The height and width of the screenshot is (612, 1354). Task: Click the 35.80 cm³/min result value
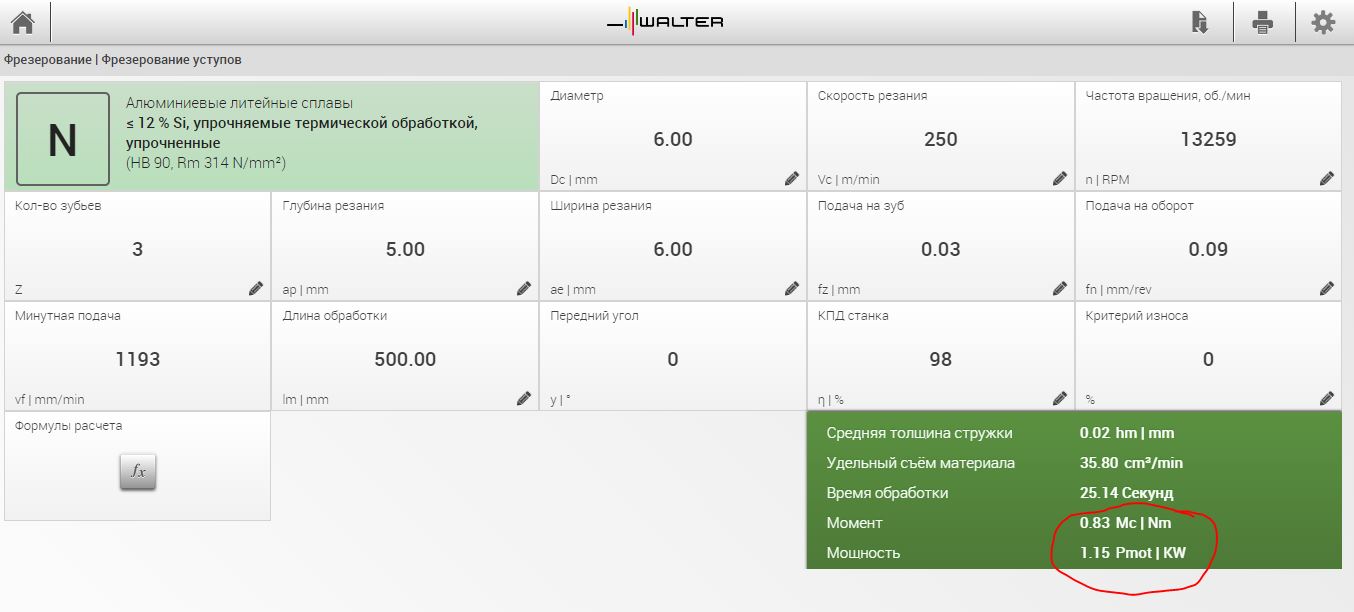point(1131,463)
